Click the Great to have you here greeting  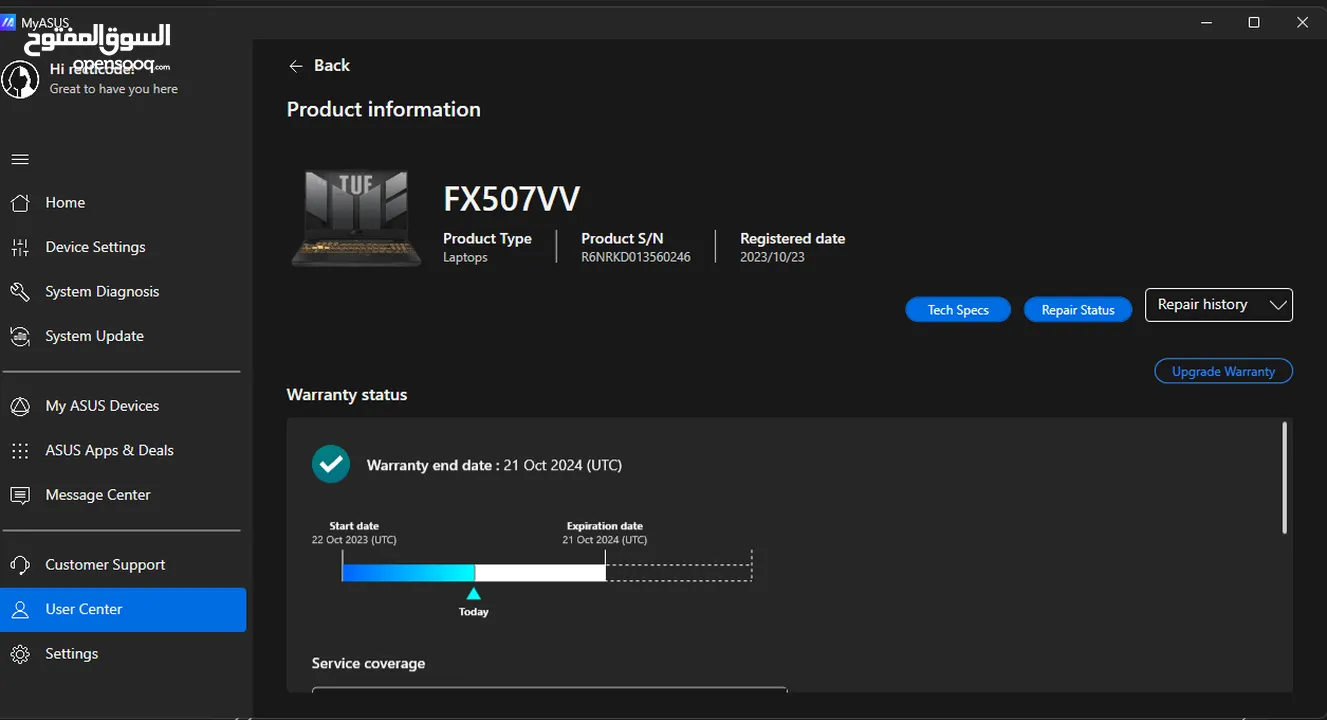click(114, 89)
